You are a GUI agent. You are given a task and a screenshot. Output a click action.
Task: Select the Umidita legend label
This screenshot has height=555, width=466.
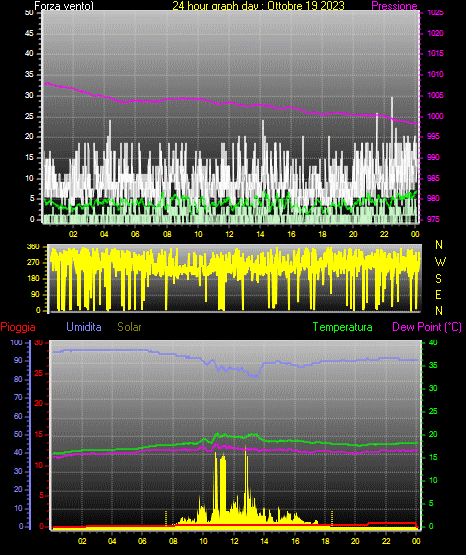pyautogui.click(x=84, y=327)
